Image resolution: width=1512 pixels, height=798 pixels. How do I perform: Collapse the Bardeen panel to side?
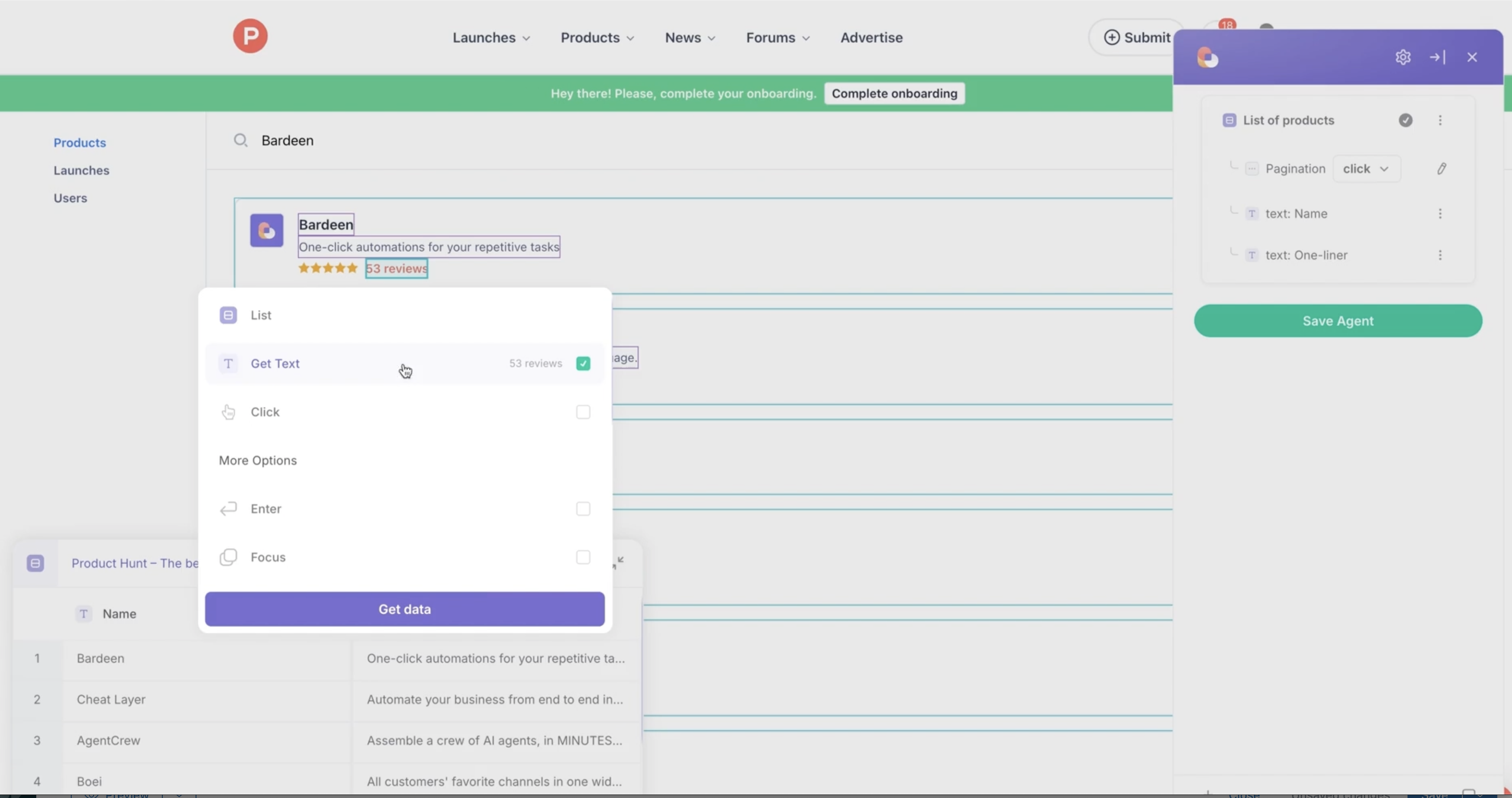point(1437,57)
